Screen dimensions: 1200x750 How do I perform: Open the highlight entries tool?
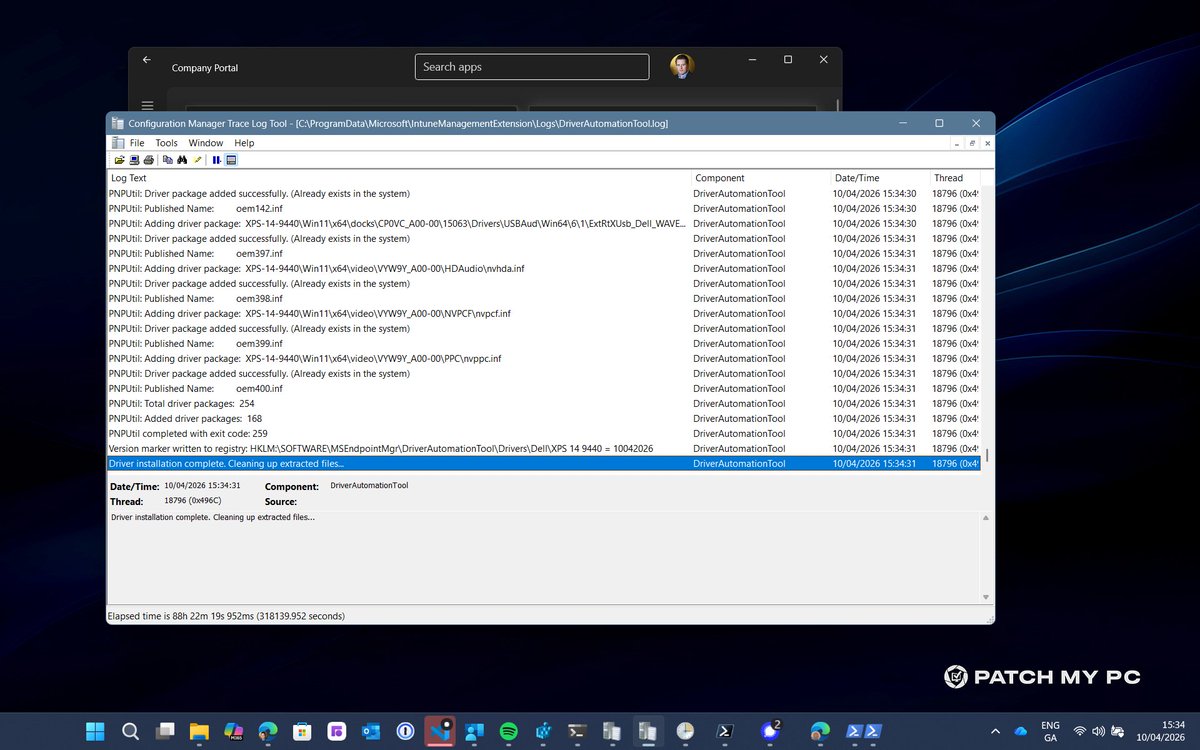click(x=198, y=159)
